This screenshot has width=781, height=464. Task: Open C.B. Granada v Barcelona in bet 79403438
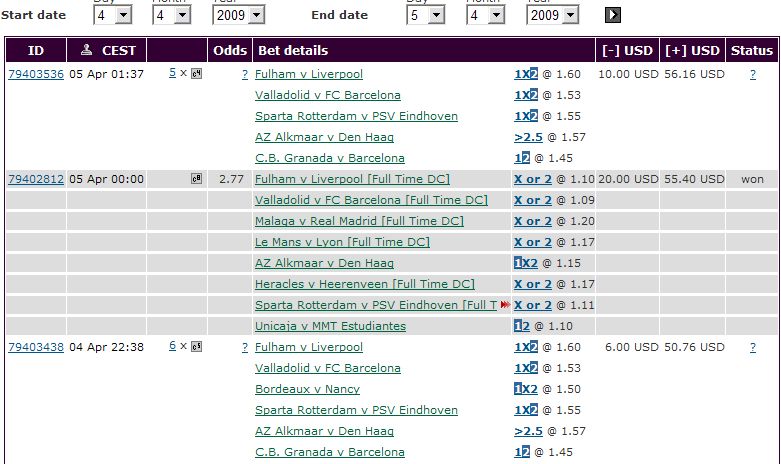point(330,452)
